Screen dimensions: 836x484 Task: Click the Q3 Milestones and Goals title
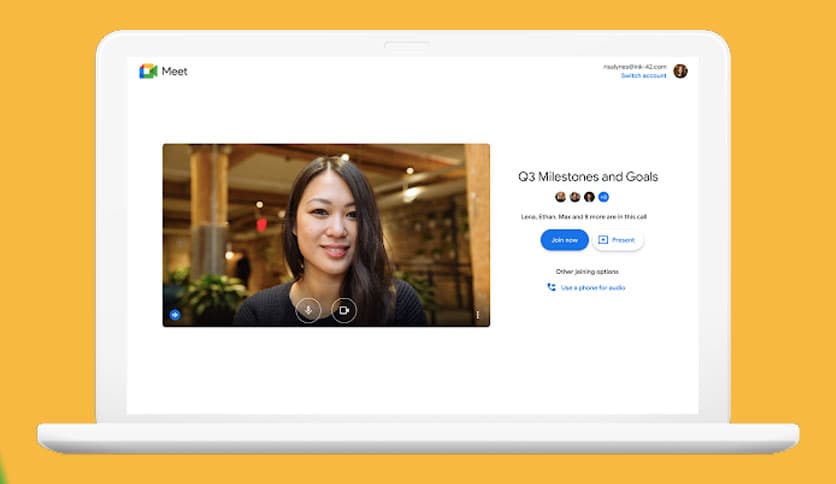[x=588, y=176]
